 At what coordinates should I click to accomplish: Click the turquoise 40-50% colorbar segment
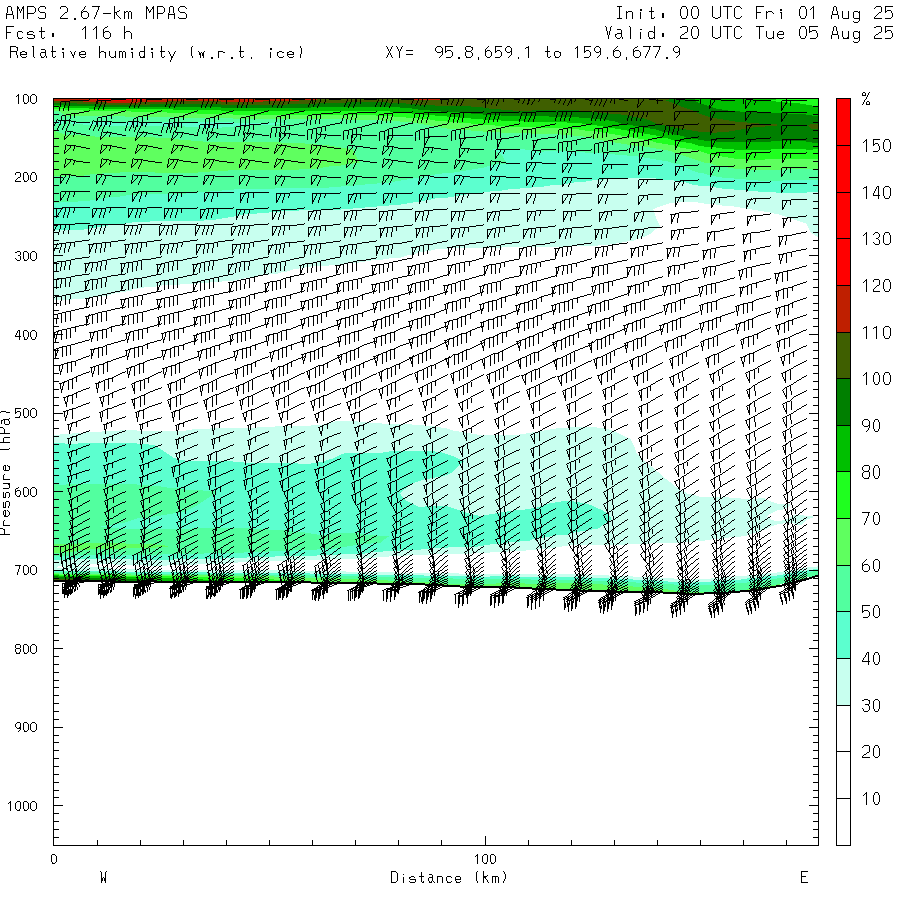(x=843, y=635)
